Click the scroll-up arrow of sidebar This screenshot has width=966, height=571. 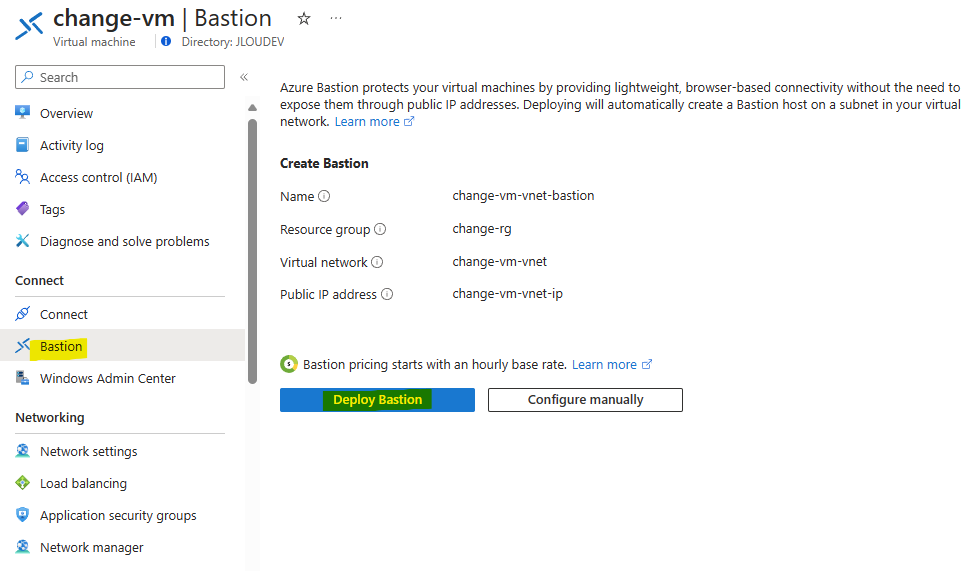253,108
